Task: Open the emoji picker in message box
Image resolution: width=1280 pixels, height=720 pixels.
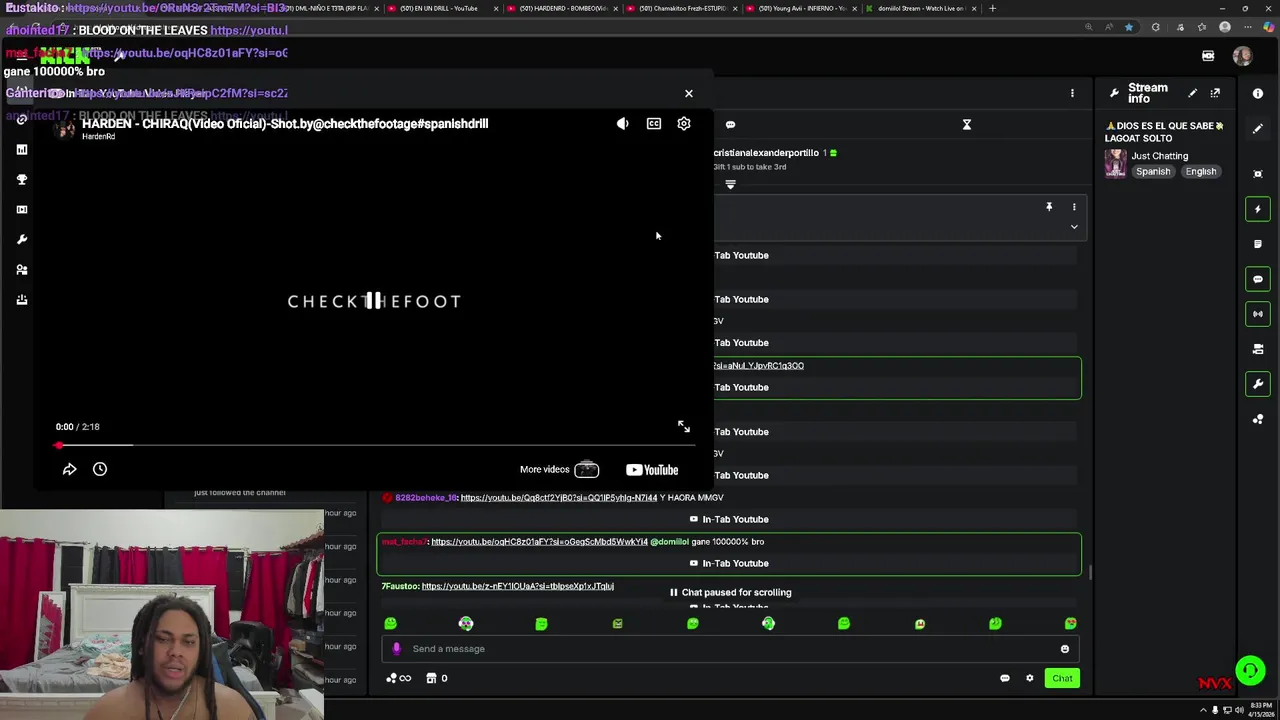Action: coord(1065,649)
